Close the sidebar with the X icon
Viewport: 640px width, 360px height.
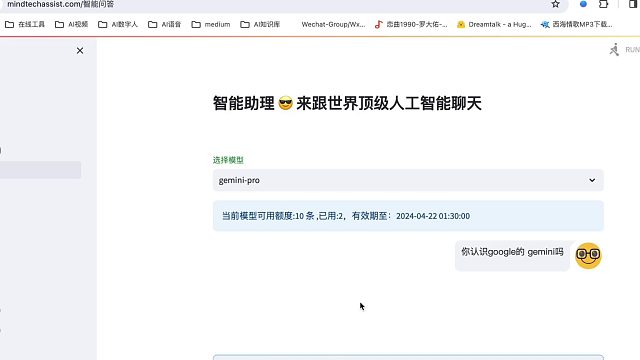[x=80, y=51]
